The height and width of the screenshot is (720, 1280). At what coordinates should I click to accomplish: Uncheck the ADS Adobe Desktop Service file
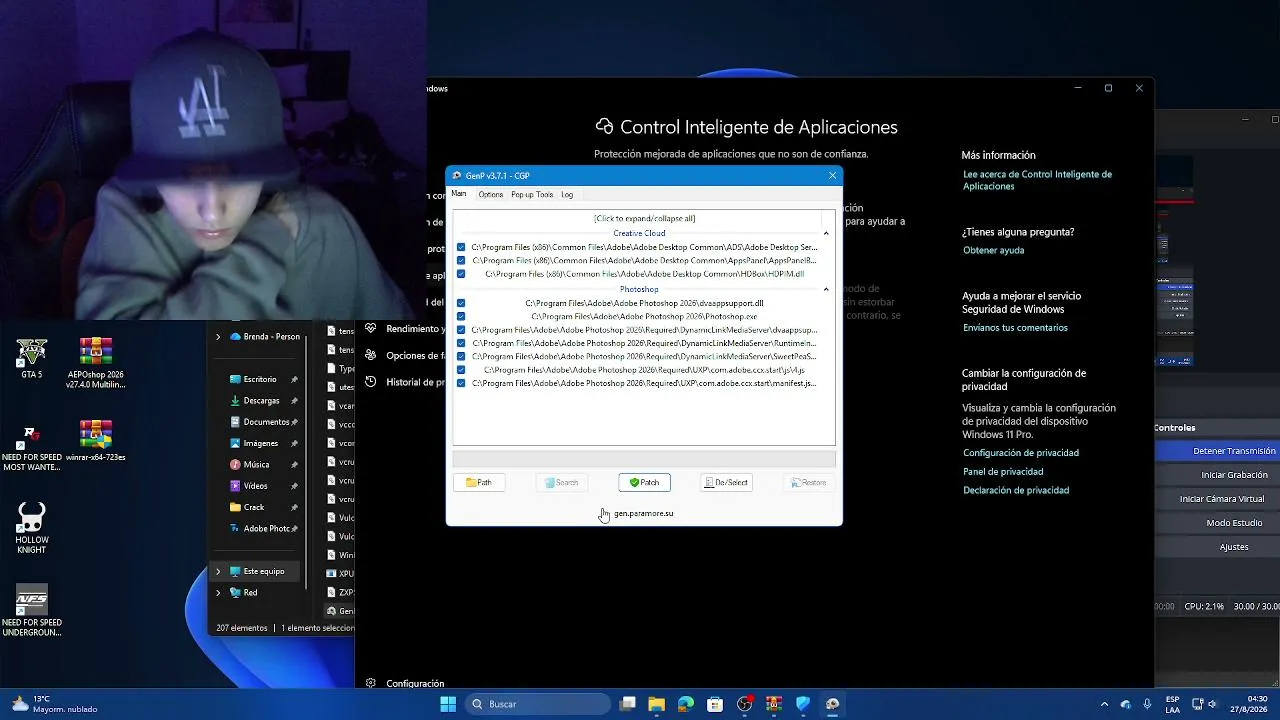tap(461, 247)
